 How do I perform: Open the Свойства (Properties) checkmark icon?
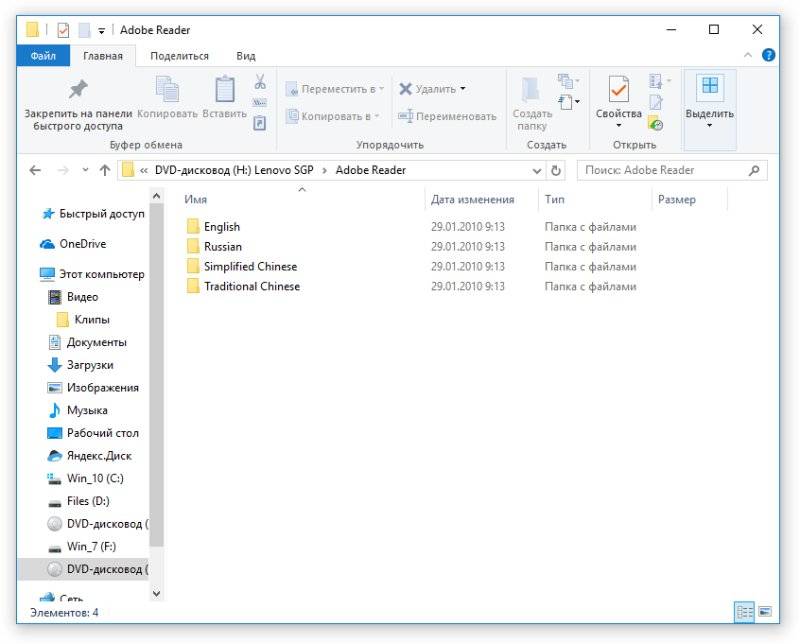[x=618, y=90]
